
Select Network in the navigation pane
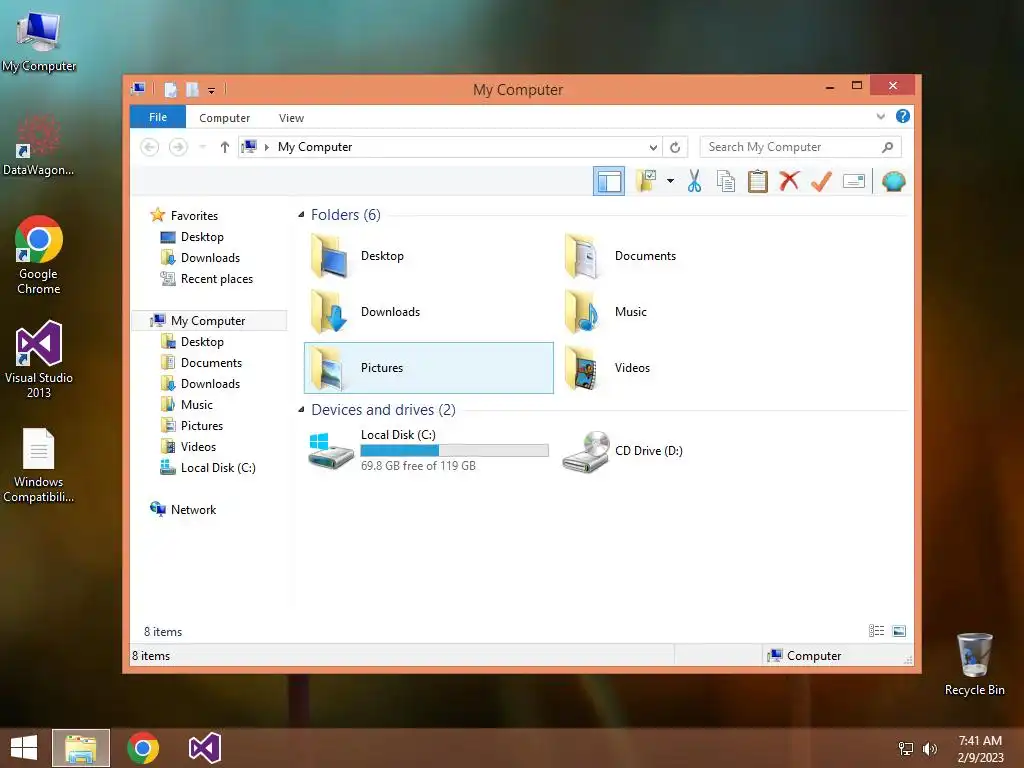(193, 509)
